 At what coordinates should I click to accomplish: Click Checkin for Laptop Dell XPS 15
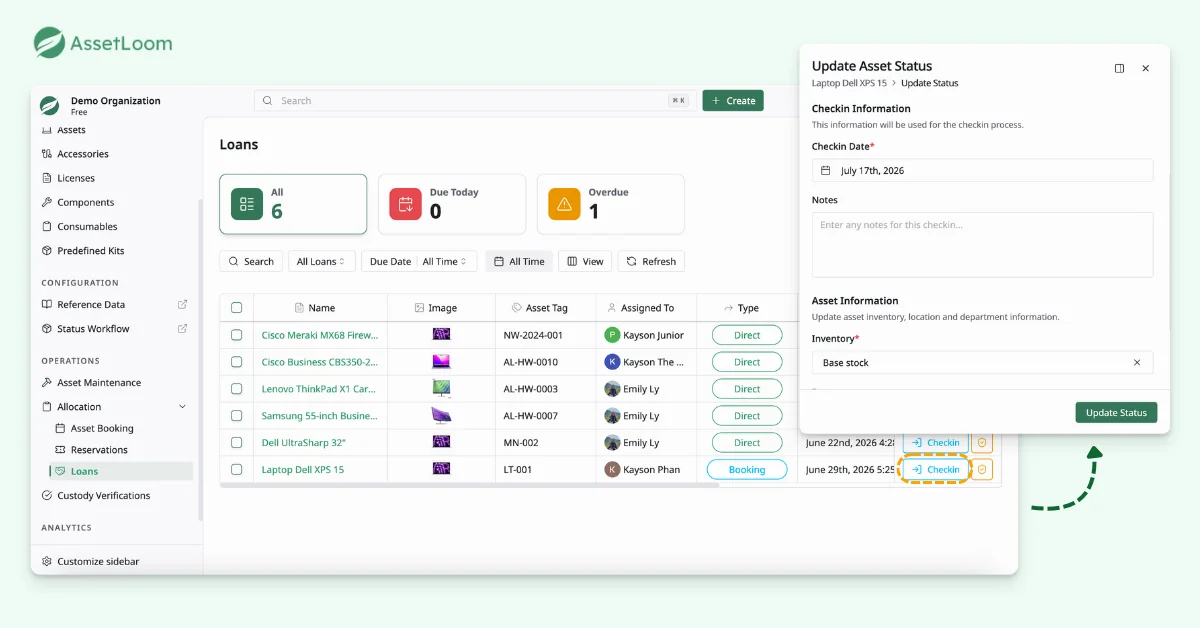coord(936,470)
